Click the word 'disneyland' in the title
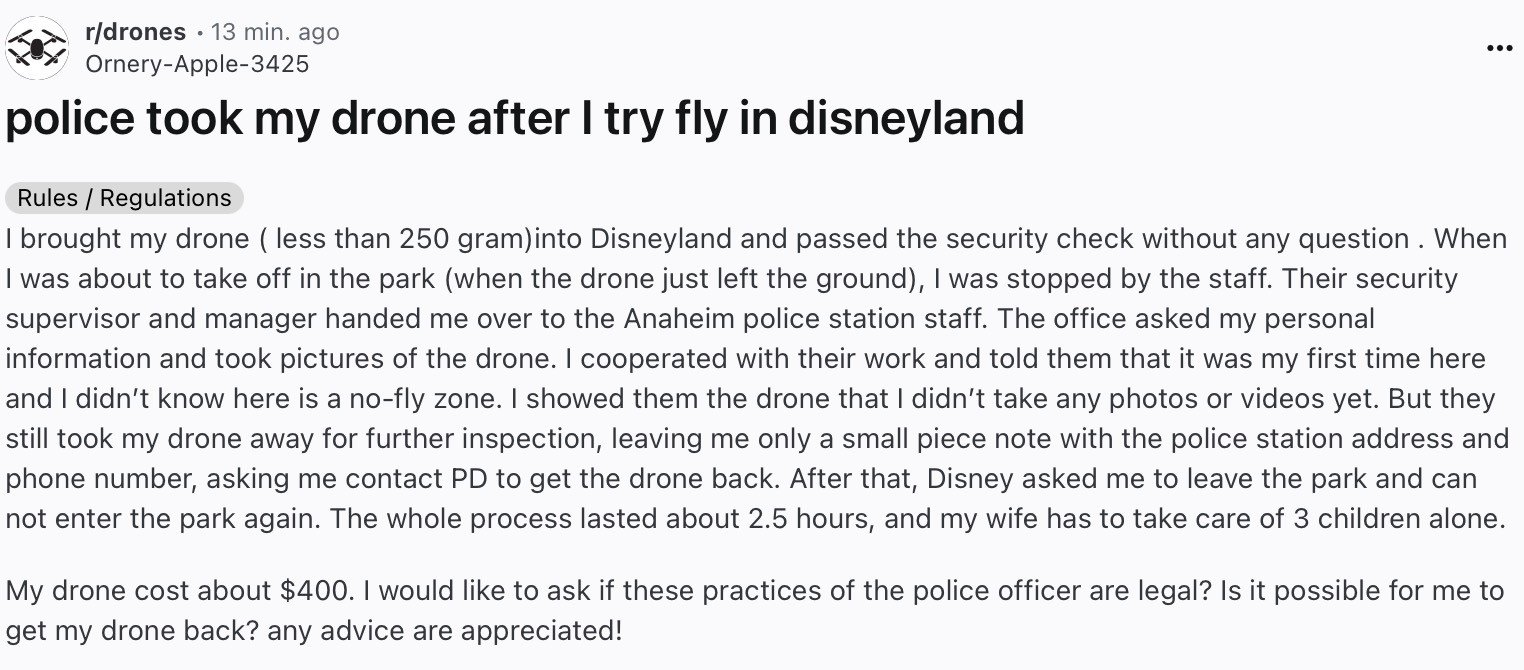Screen dimensions: 1524x670 [x=906, y=120]
